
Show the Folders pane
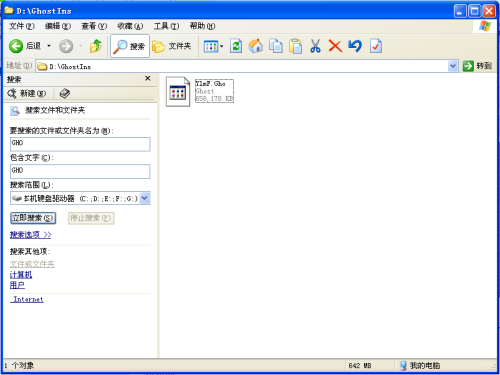172,46
